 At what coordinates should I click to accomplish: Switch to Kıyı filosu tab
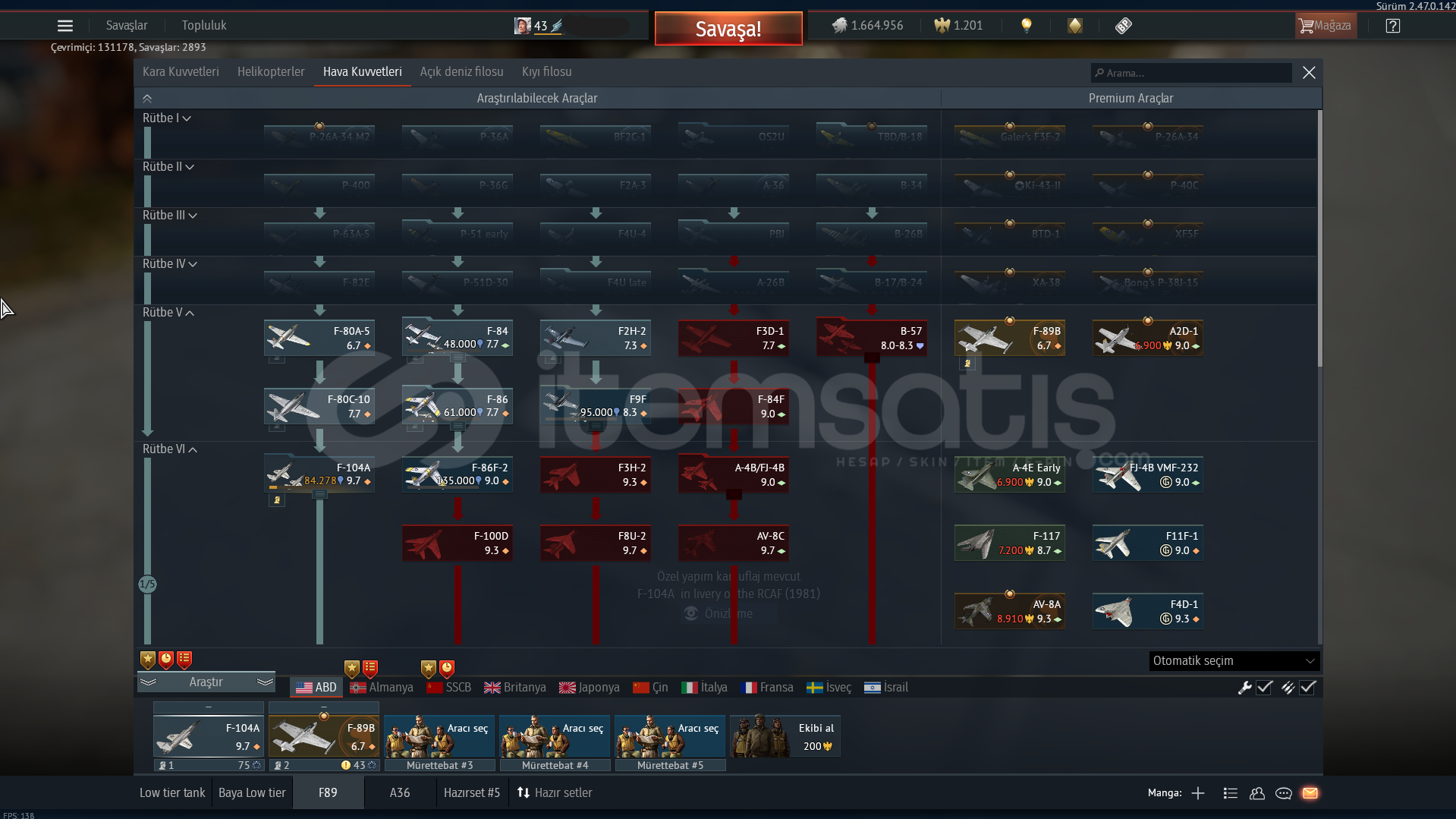[547, 72]
